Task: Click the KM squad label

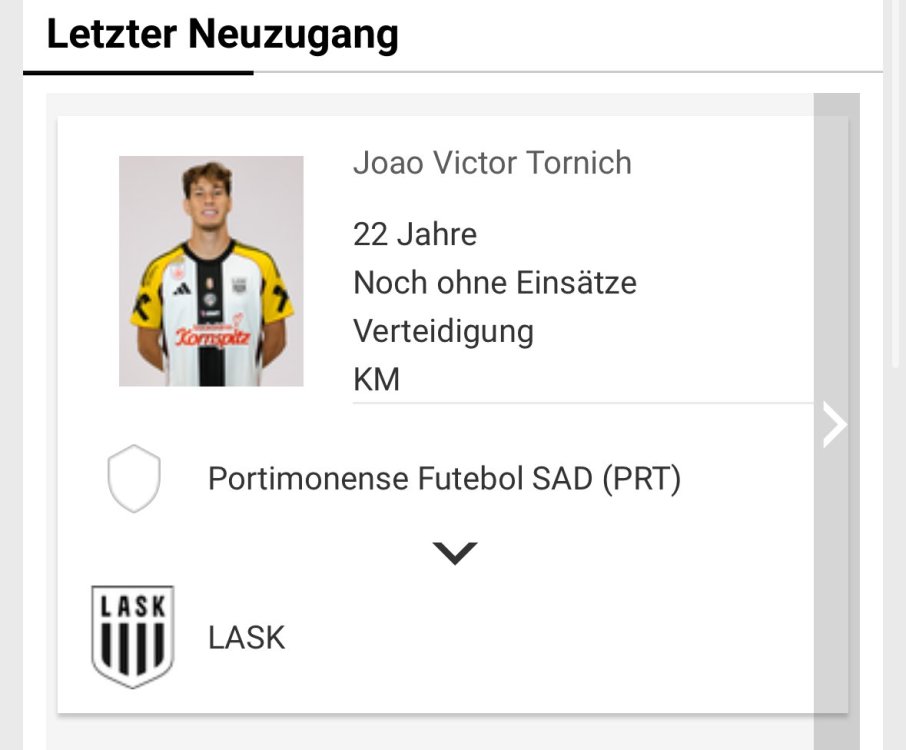Action: pos(376,379)
